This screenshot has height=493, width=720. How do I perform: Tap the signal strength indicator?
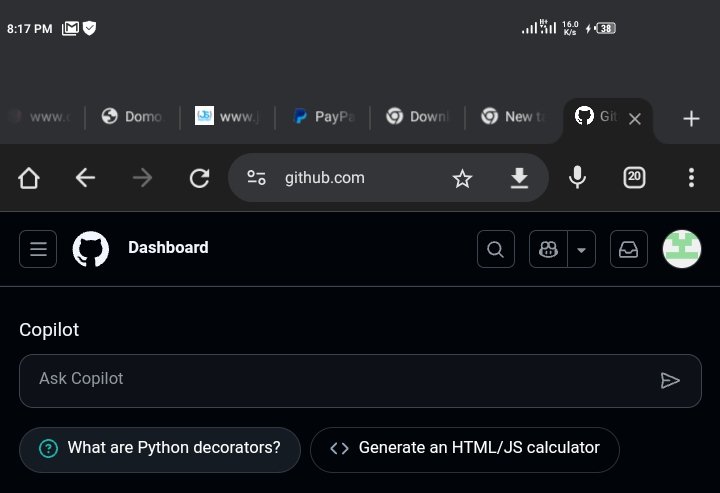click(539, 27)
